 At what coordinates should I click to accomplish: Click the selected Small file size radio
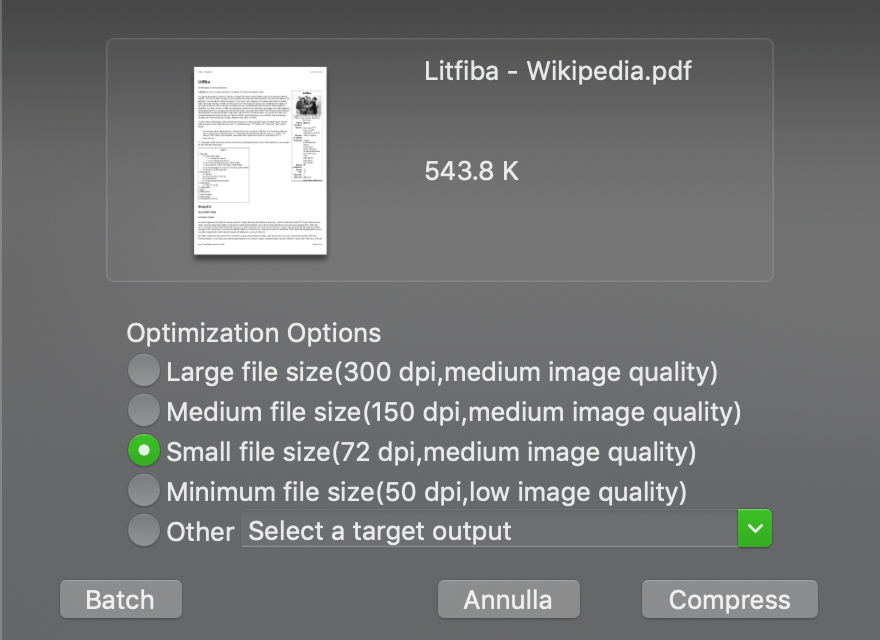tap(144, 451)
